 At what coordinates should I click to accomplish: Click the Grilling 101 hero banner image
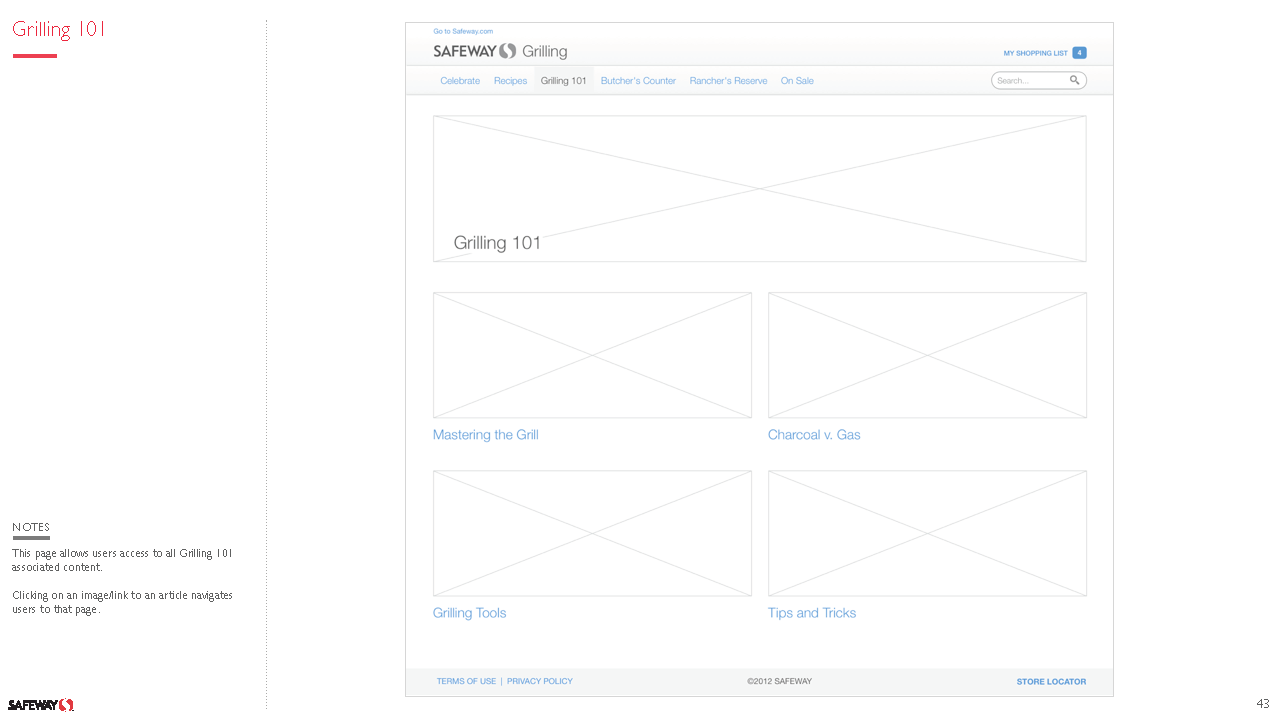click(759, 189)
